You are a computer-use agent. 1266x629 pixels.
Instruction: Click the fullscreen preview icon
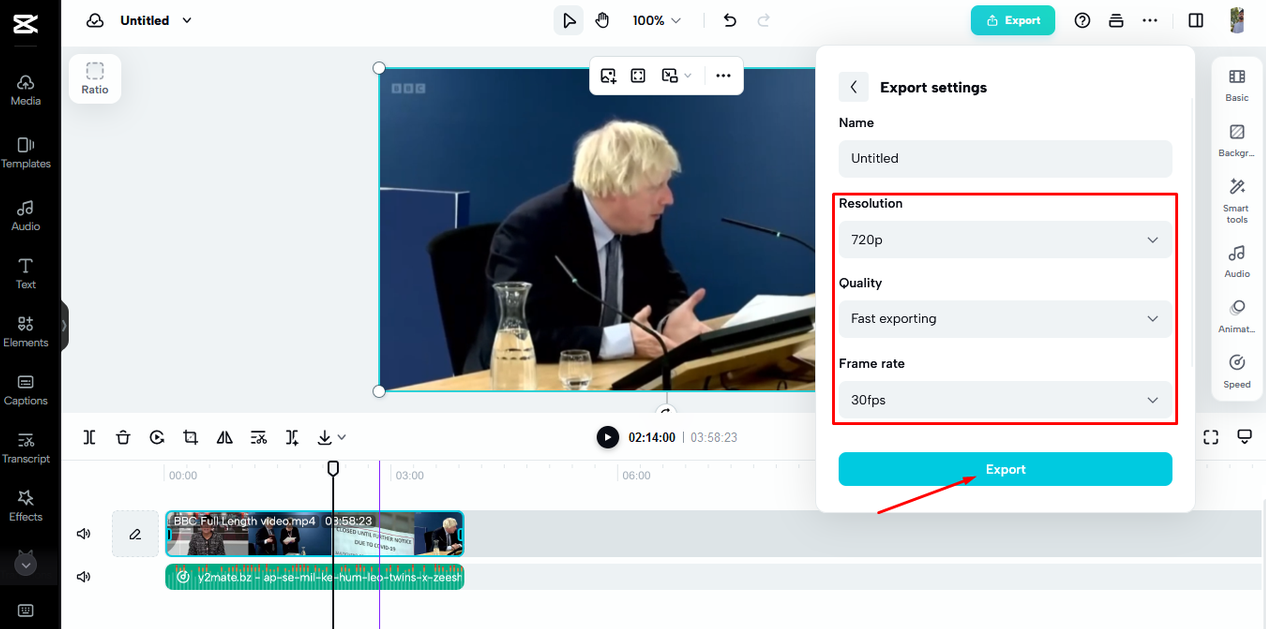[x=1211, y=437]
